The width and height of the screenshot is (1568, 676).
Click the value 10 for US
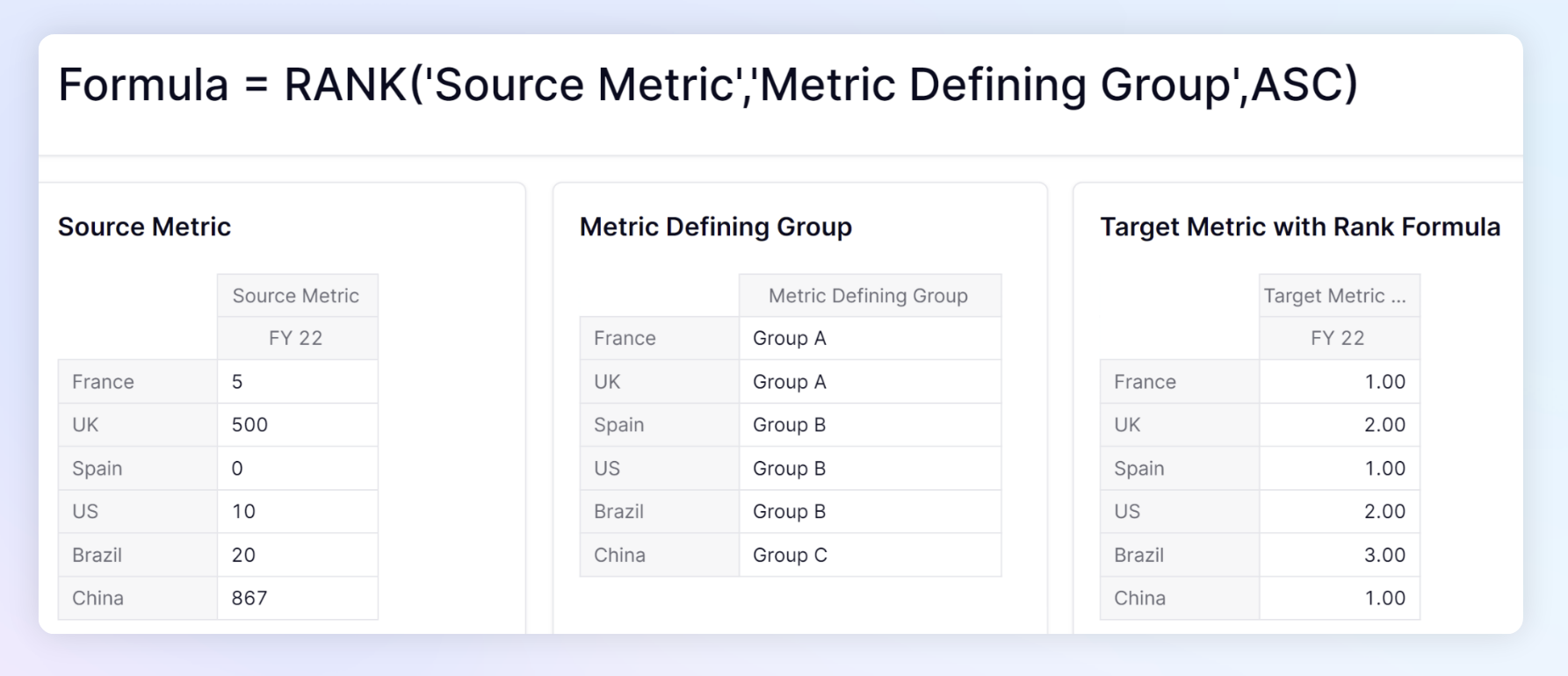[298, 511]
